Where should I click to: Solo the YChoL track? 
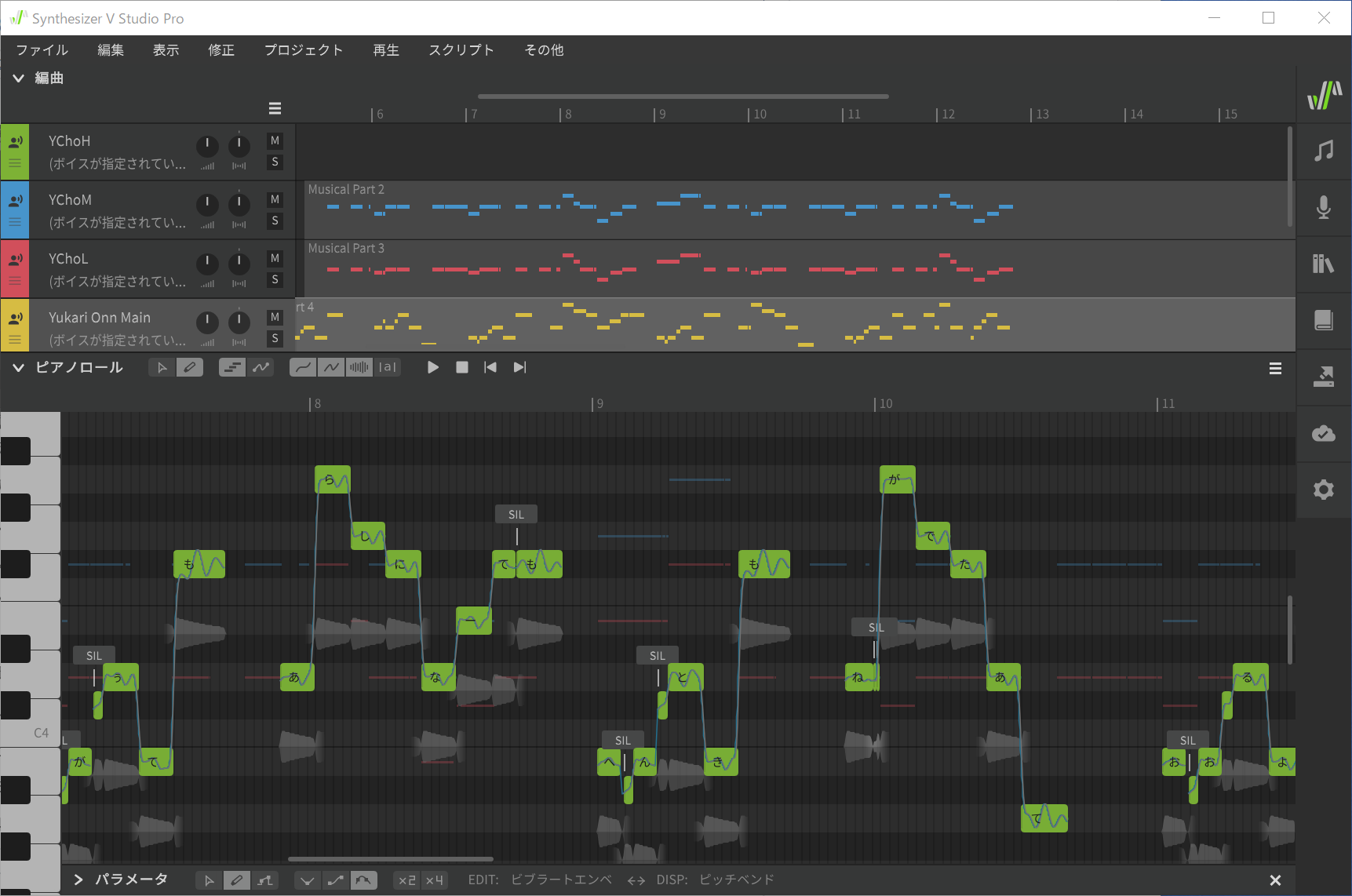coord(275,280)
